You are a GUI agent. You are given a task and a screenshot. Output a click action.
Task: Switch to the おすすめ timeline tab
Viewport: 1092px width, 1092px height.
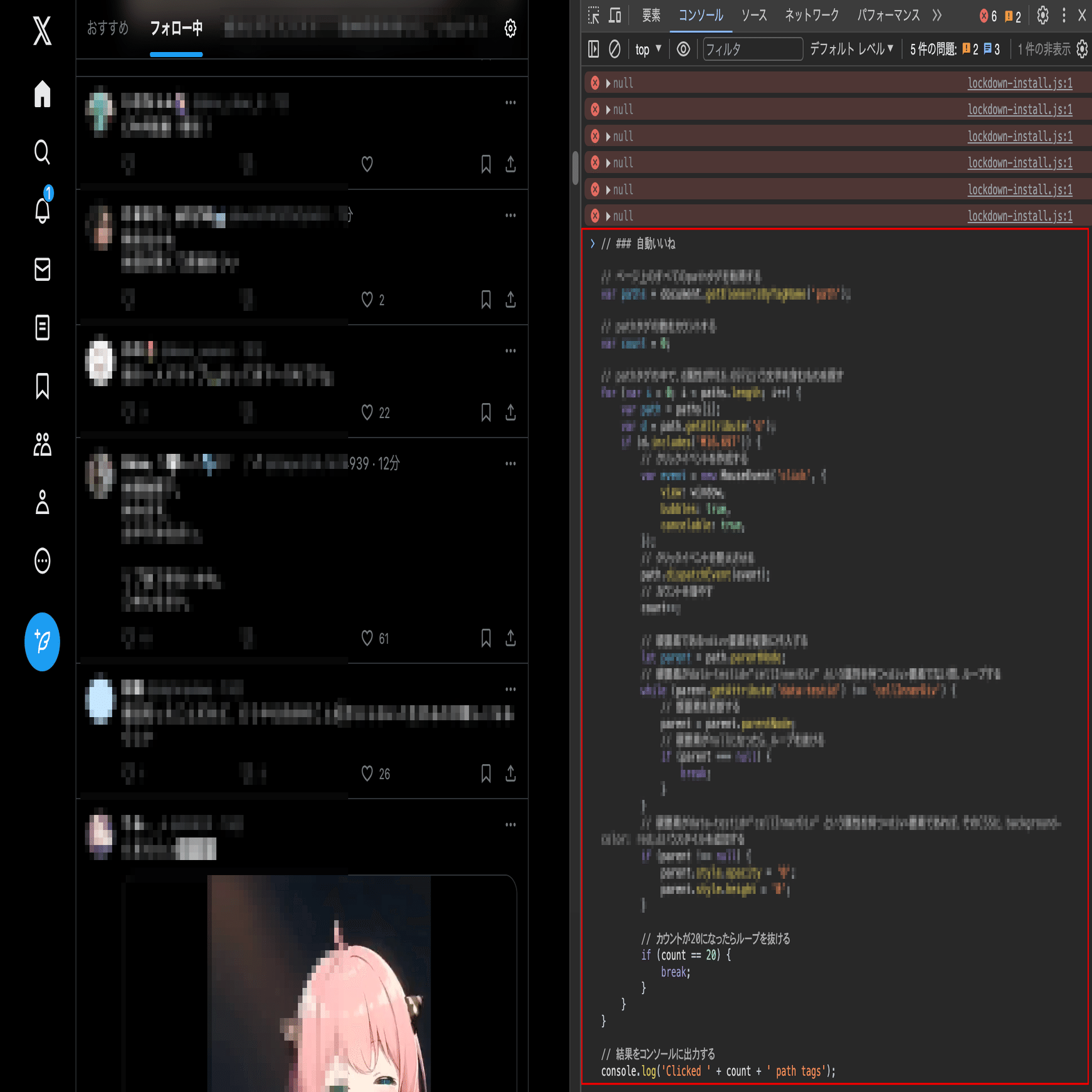click(x=107, y=28)
